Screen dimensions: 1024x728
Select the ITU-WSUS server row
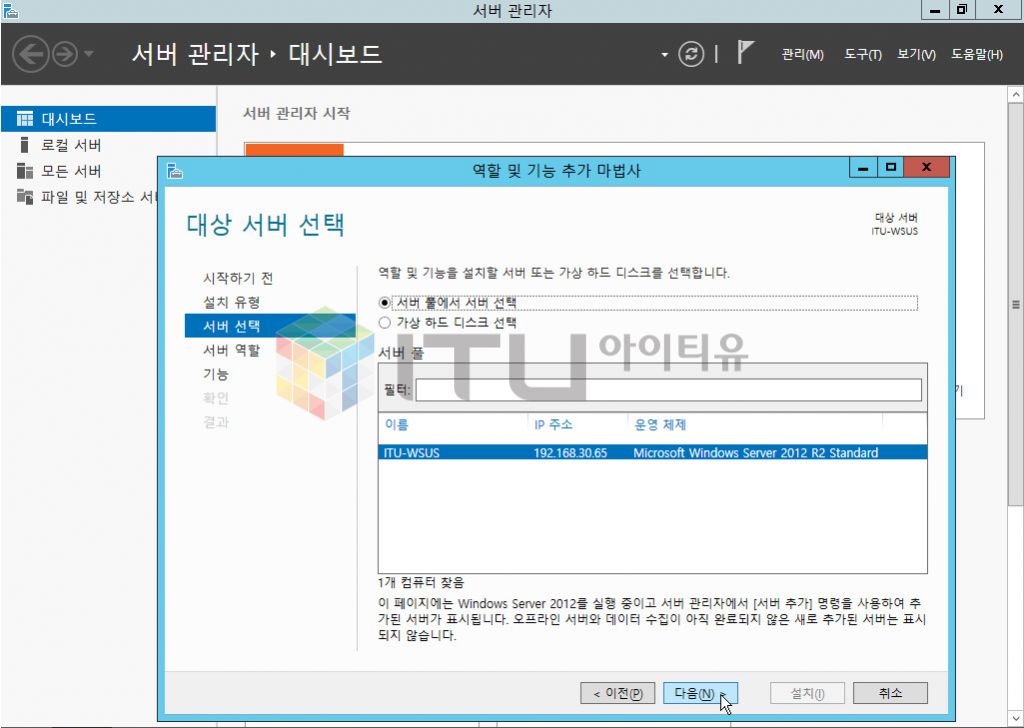[x=652, y=453]
